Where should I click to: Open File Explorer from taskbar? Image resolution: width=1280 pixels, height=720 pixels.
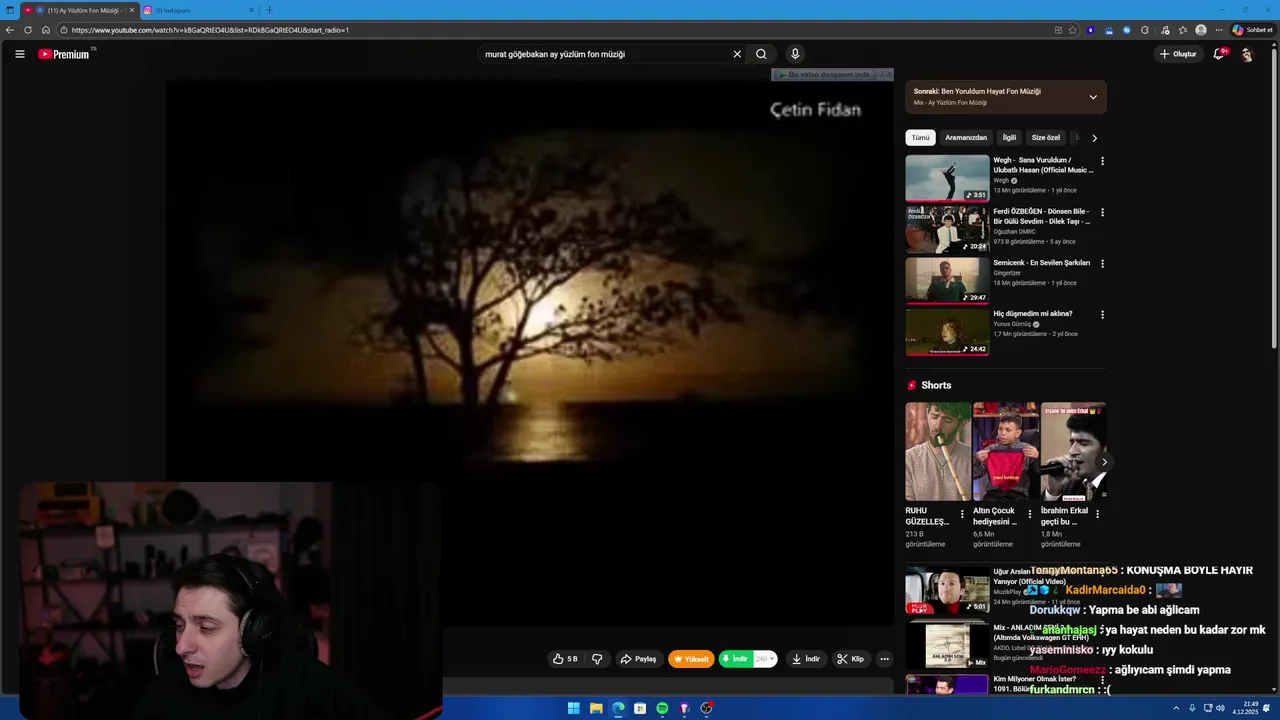coord(596,708)
